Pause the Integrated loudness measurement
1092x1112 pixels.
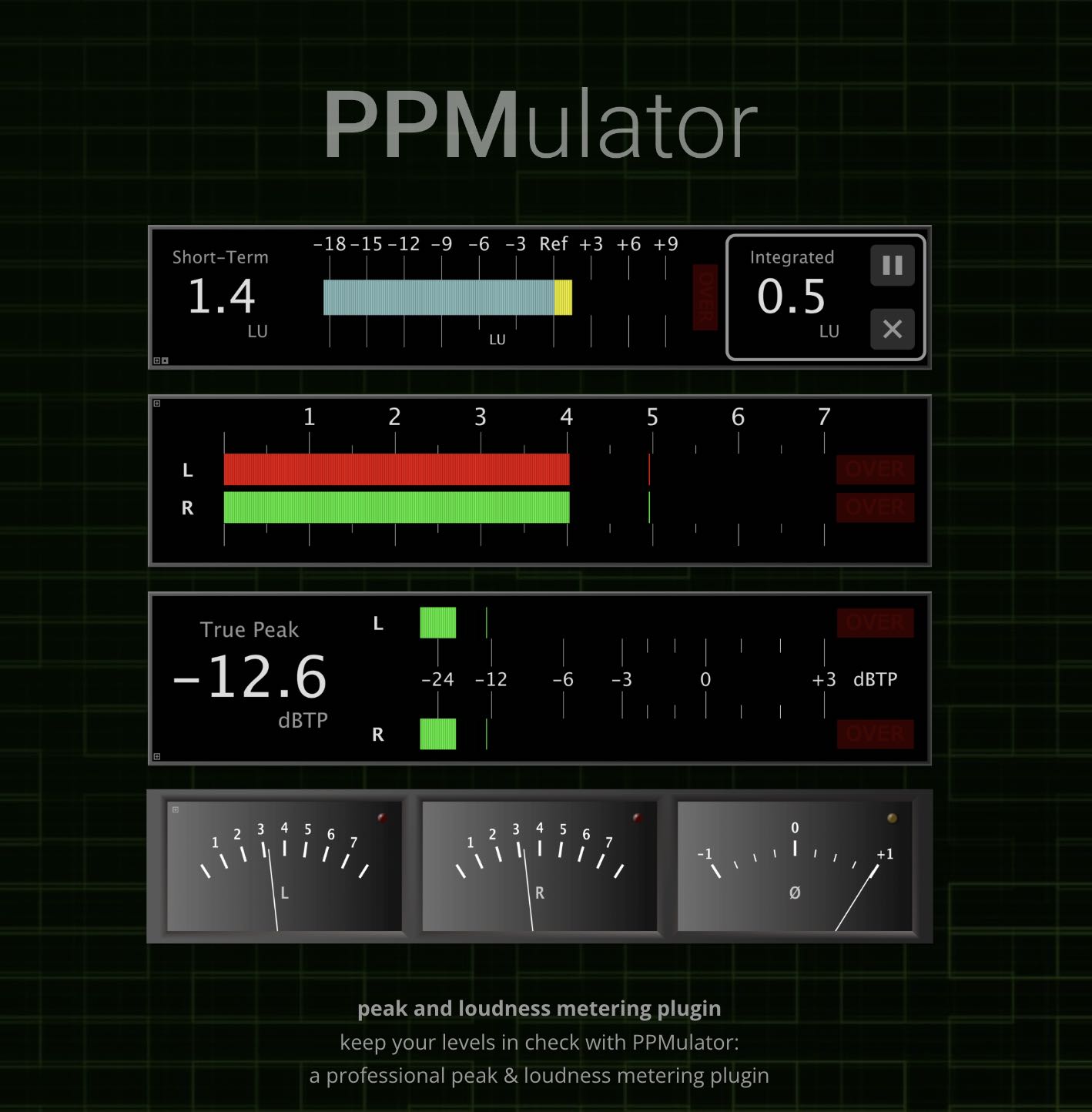(x=892, y=266)
